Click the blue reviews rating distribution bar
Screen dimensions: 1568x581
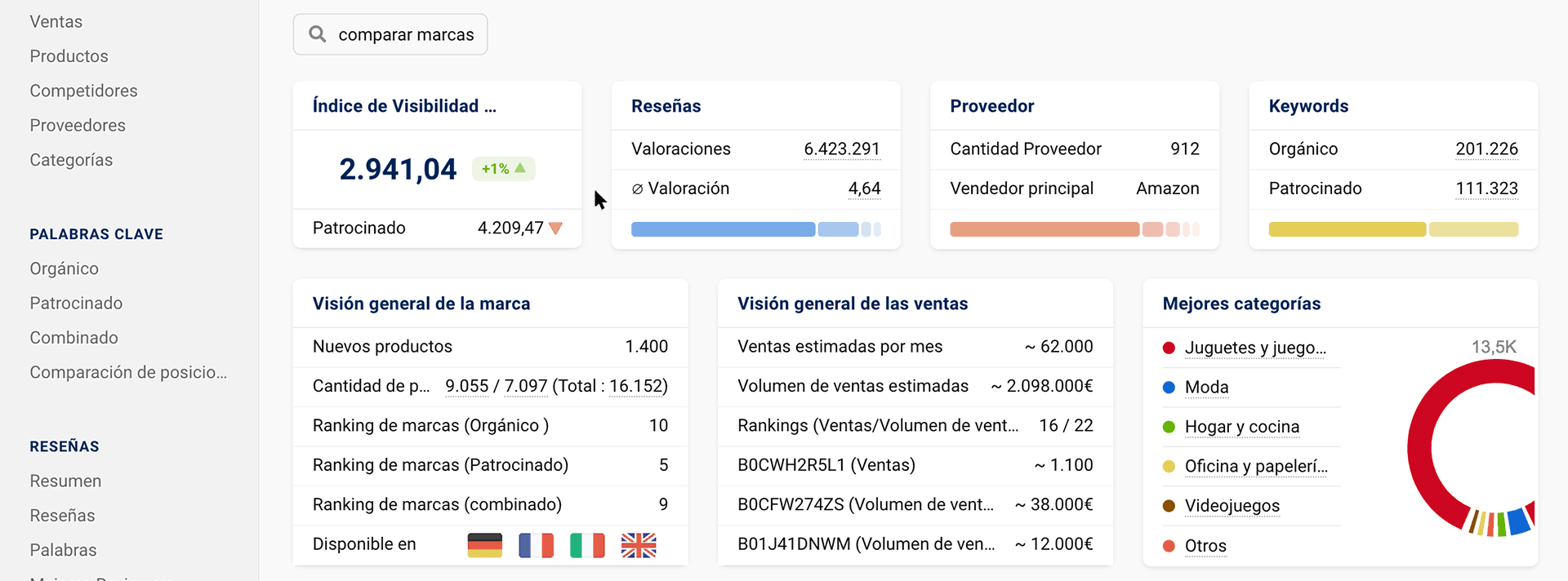coord(723,229)
